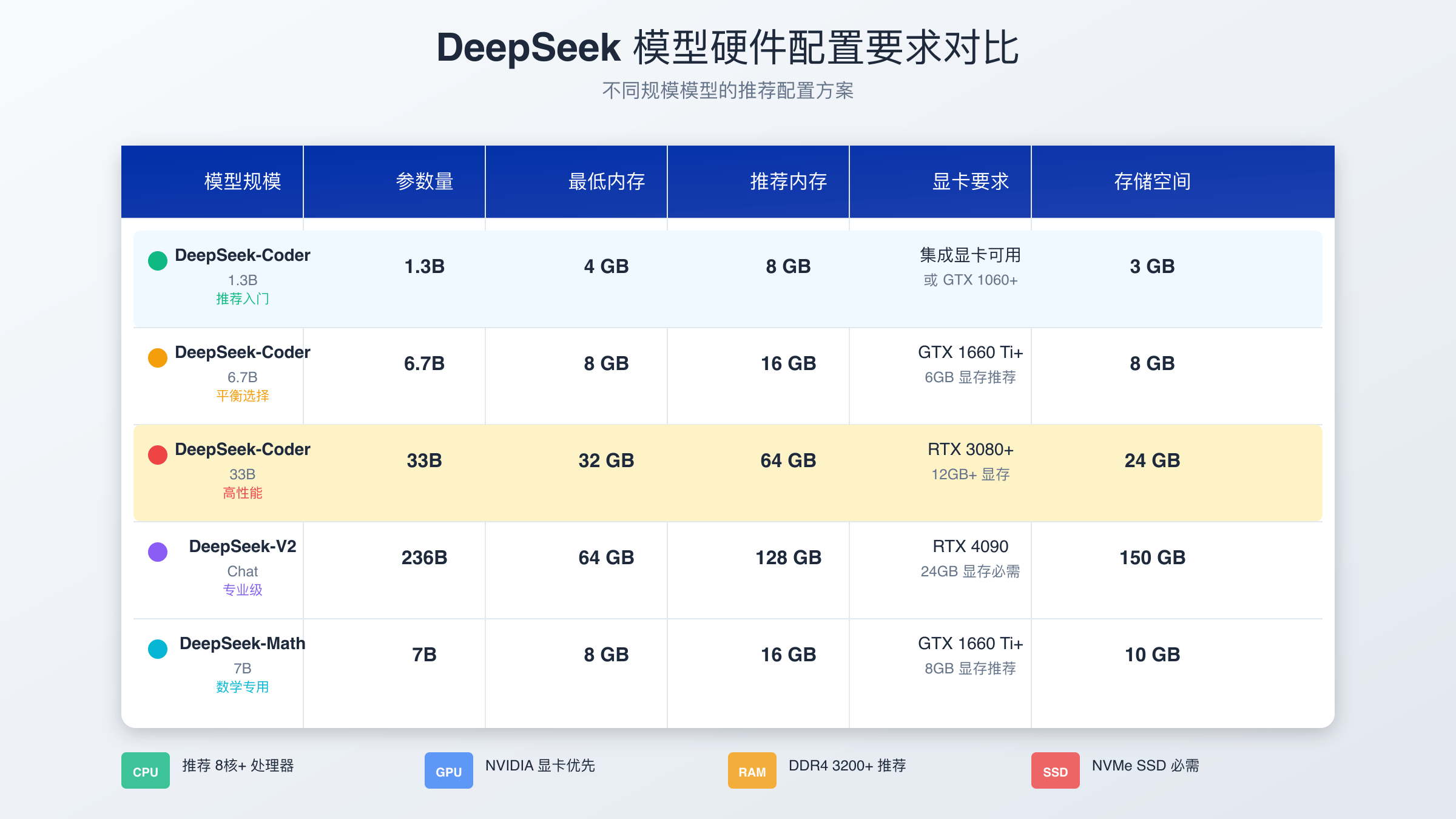Click DDR4 3200+ 推荐 footer text

pos(848,766)
